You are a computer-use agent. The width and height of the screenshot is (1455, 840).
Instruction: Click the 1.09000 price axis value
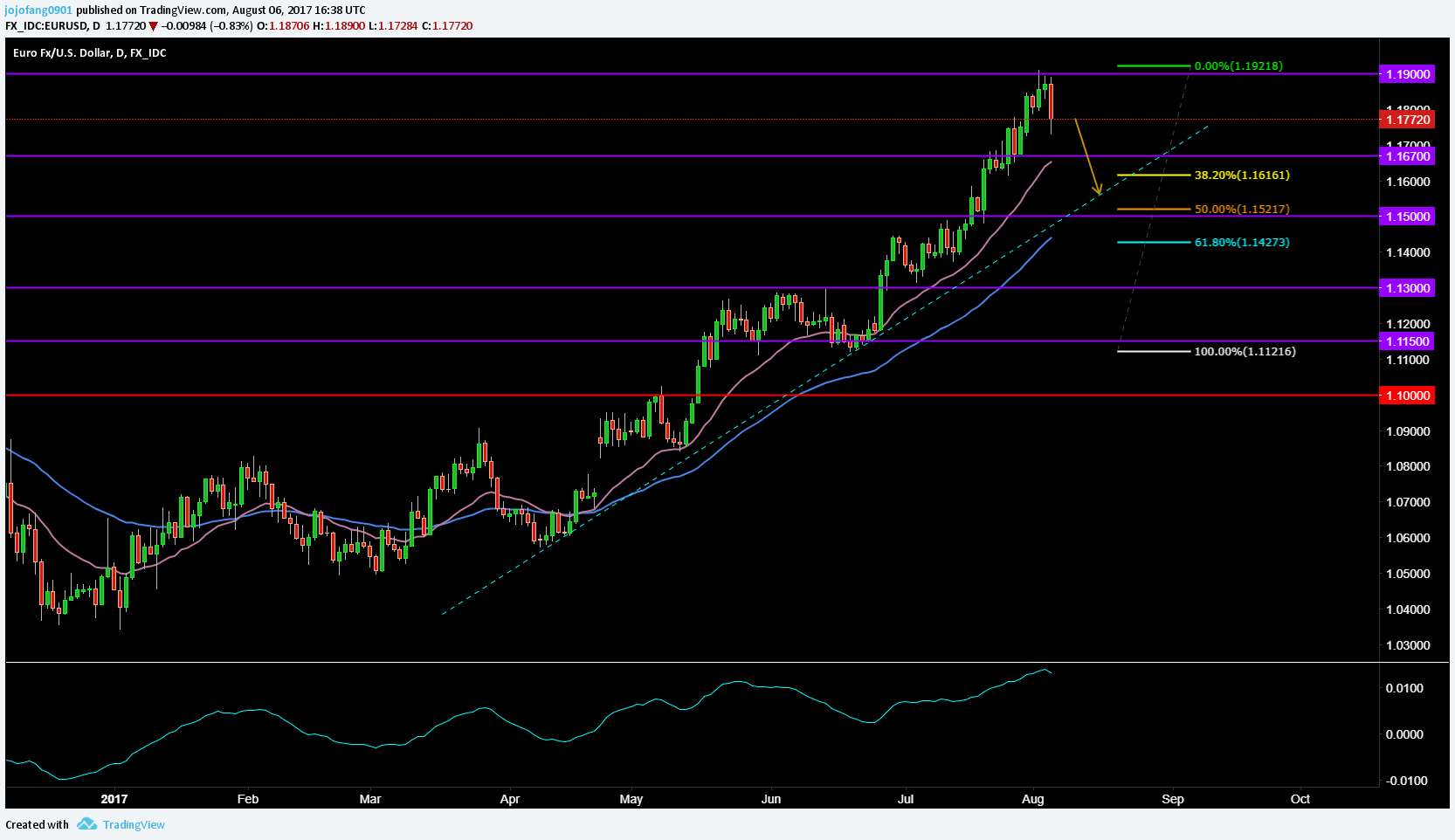point(1408,432)
